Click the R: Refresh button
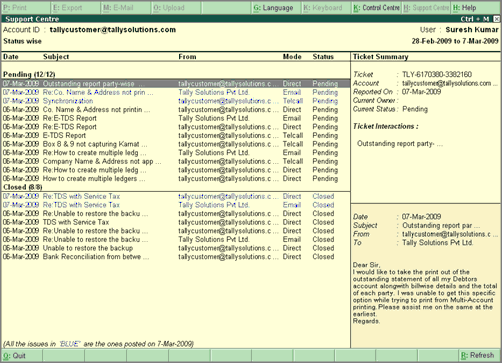502x363 pixels. pyautogui.click(x=479, y=356)
